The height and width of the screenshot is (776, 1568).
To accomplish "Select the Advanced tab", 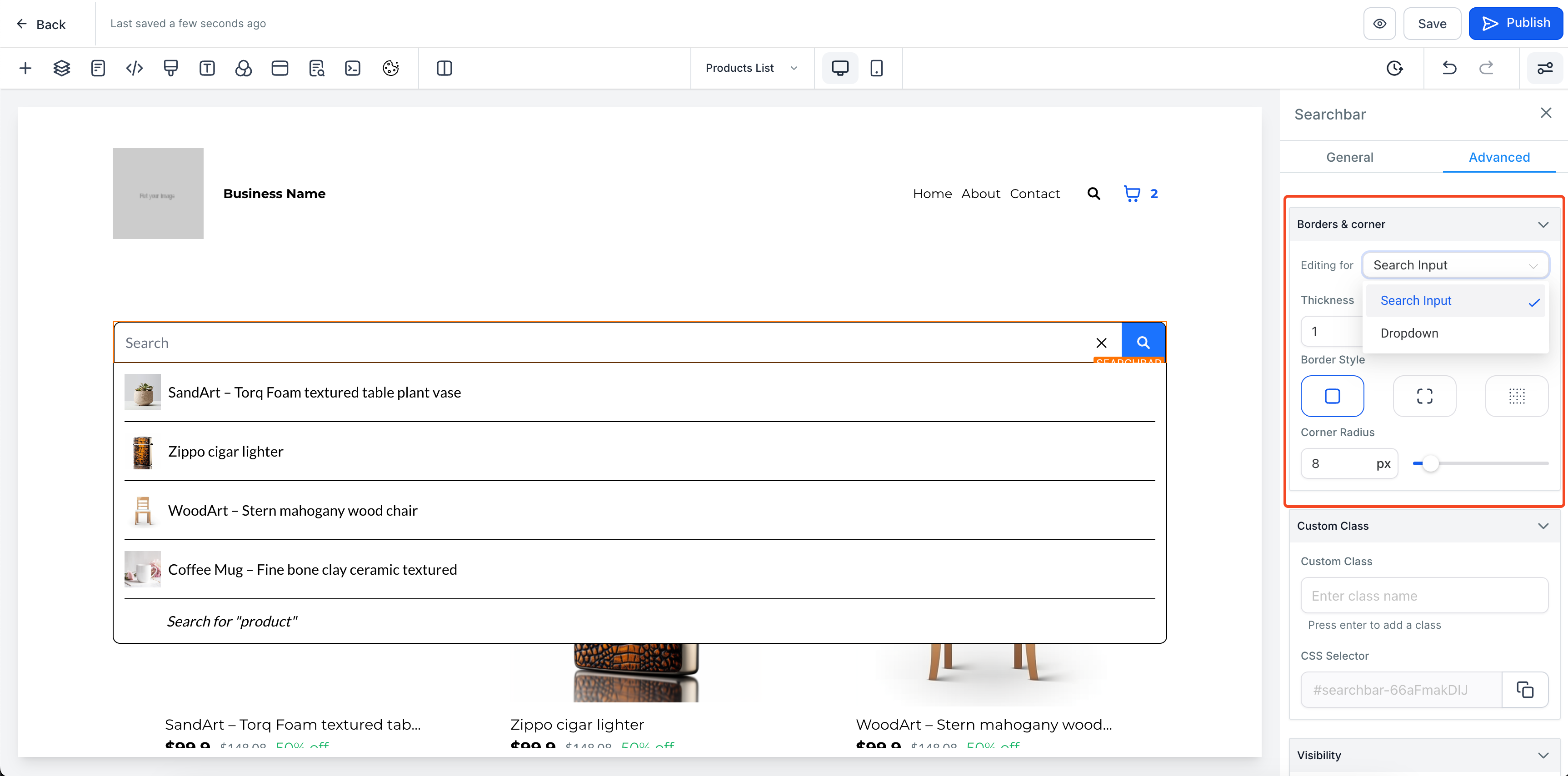I will pyautogui.click(x=1499, y=158).
